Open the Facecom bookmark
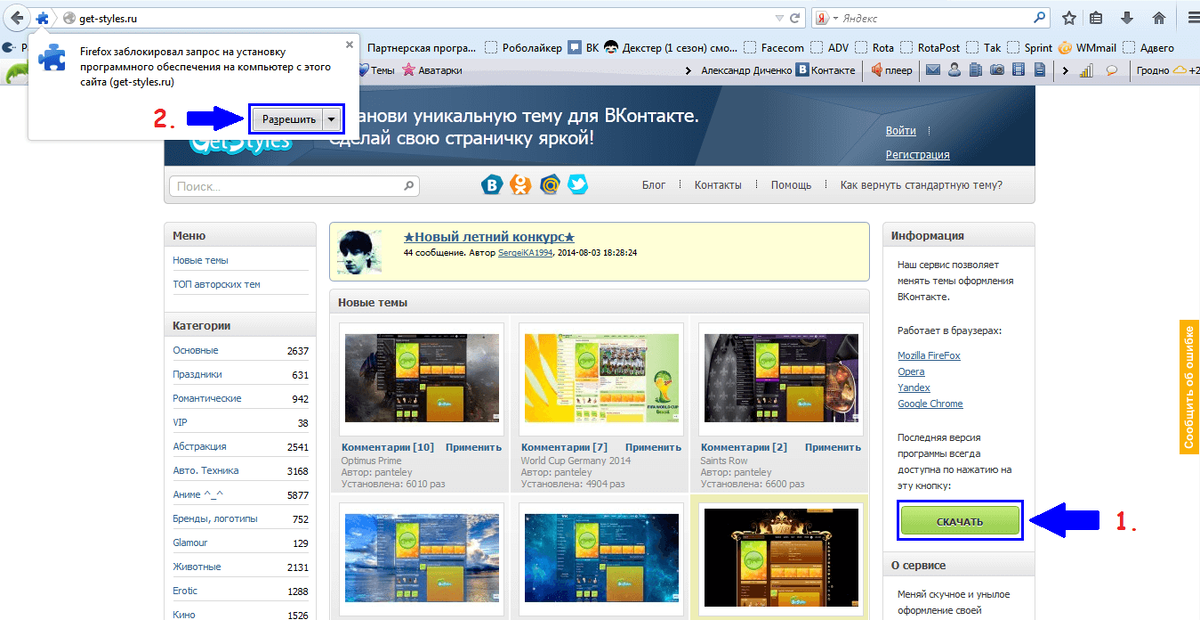Viewport: 1200px width, 620px height. tap(774, 47)
